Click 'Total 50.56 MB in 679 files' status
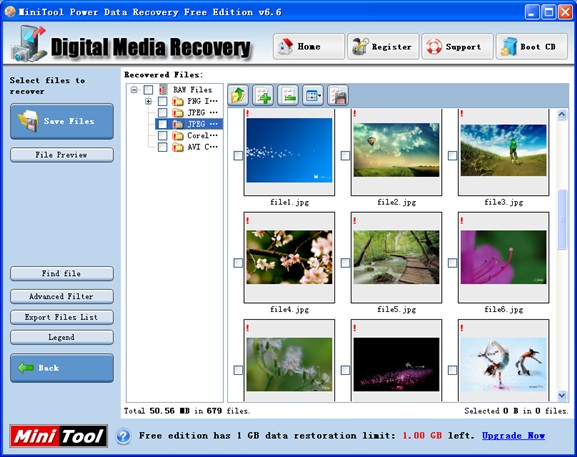Viewport: 577px width, 457px height. coord(187,411)
